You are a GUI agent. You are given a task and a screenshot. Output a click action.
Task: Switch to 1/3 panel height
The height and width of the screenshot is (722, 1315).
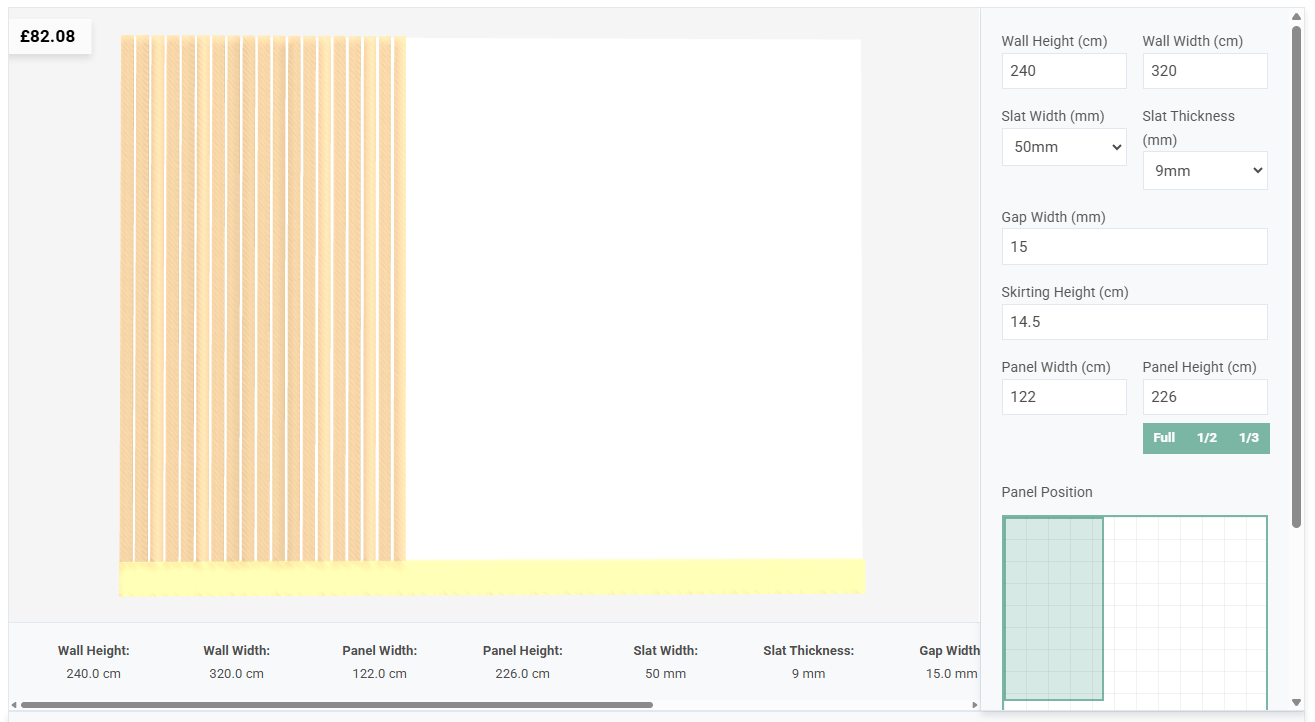pos(1248,437)
